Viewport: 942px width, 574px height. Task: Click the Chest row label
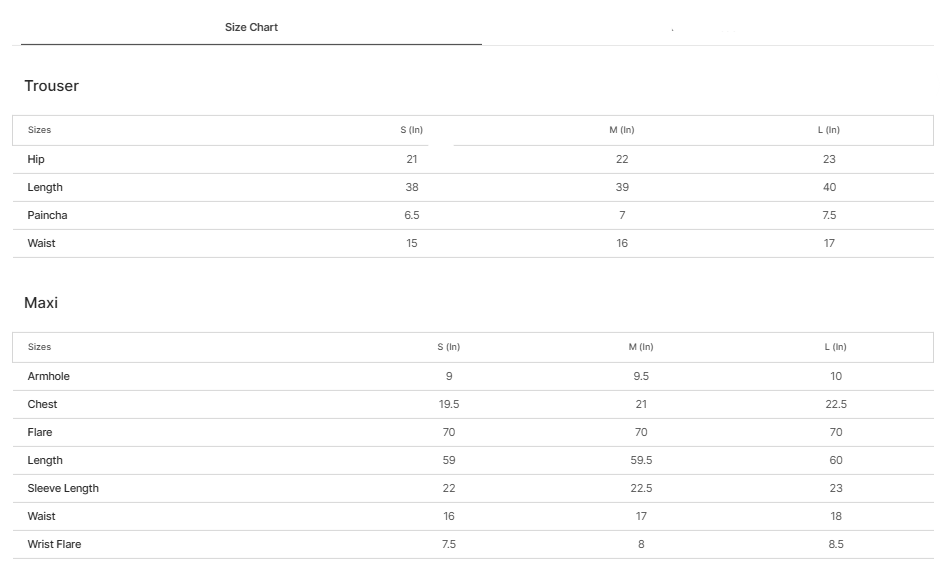(x=43, y=404)
